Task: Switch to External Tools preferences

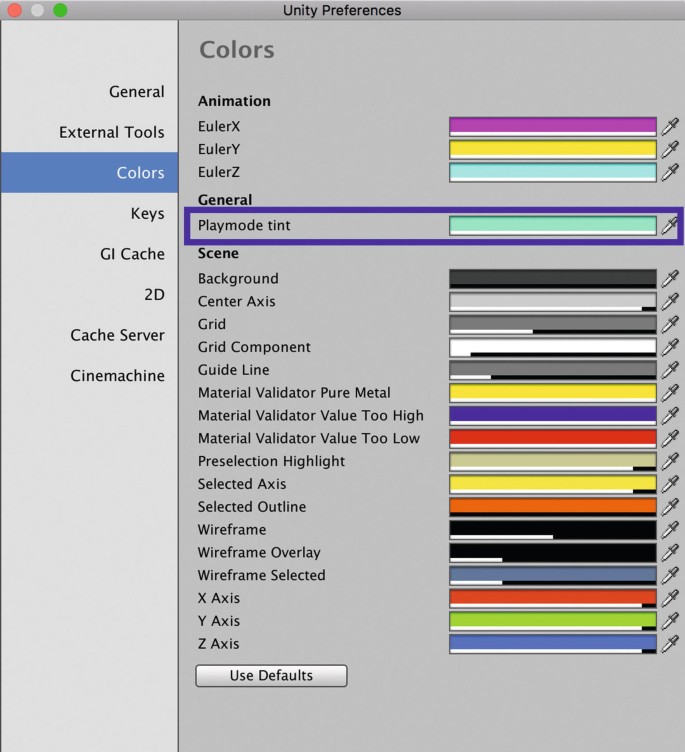Action: coord(111,132)
